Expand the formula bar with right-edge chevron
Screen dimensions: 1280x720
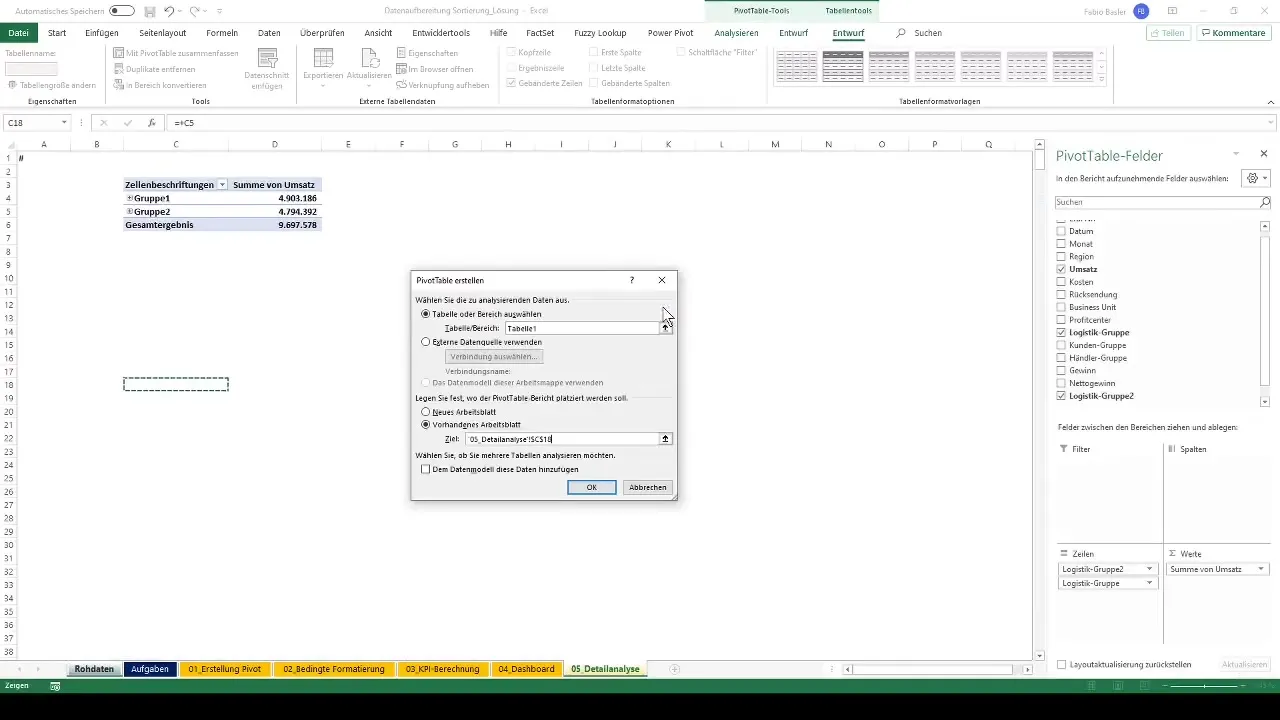[1271, 123]
